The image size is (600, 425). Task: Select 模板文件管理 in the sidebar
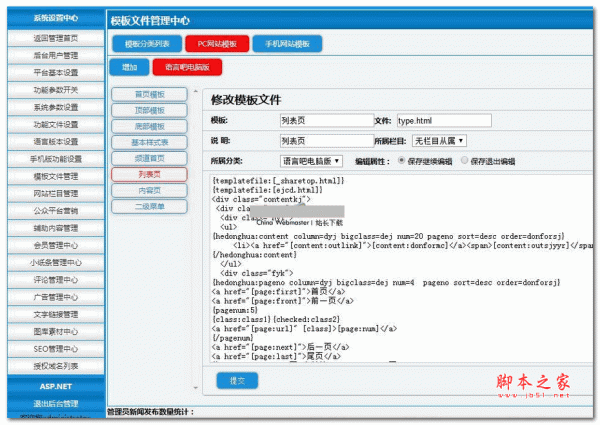click(x=55, y=176)
